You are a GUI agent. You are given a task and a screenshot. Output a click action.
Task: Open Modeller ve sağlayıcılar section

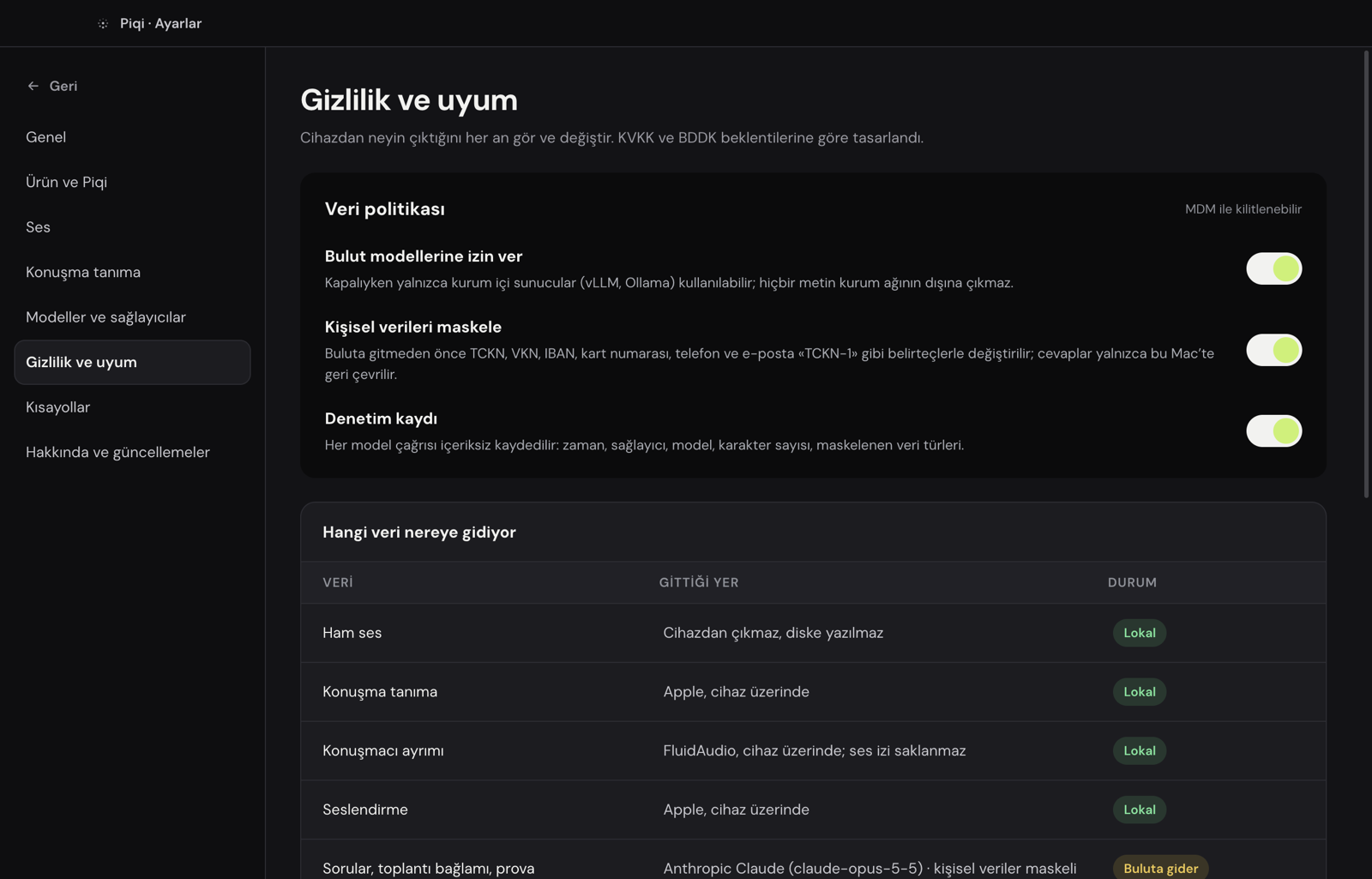click(132, 317)
